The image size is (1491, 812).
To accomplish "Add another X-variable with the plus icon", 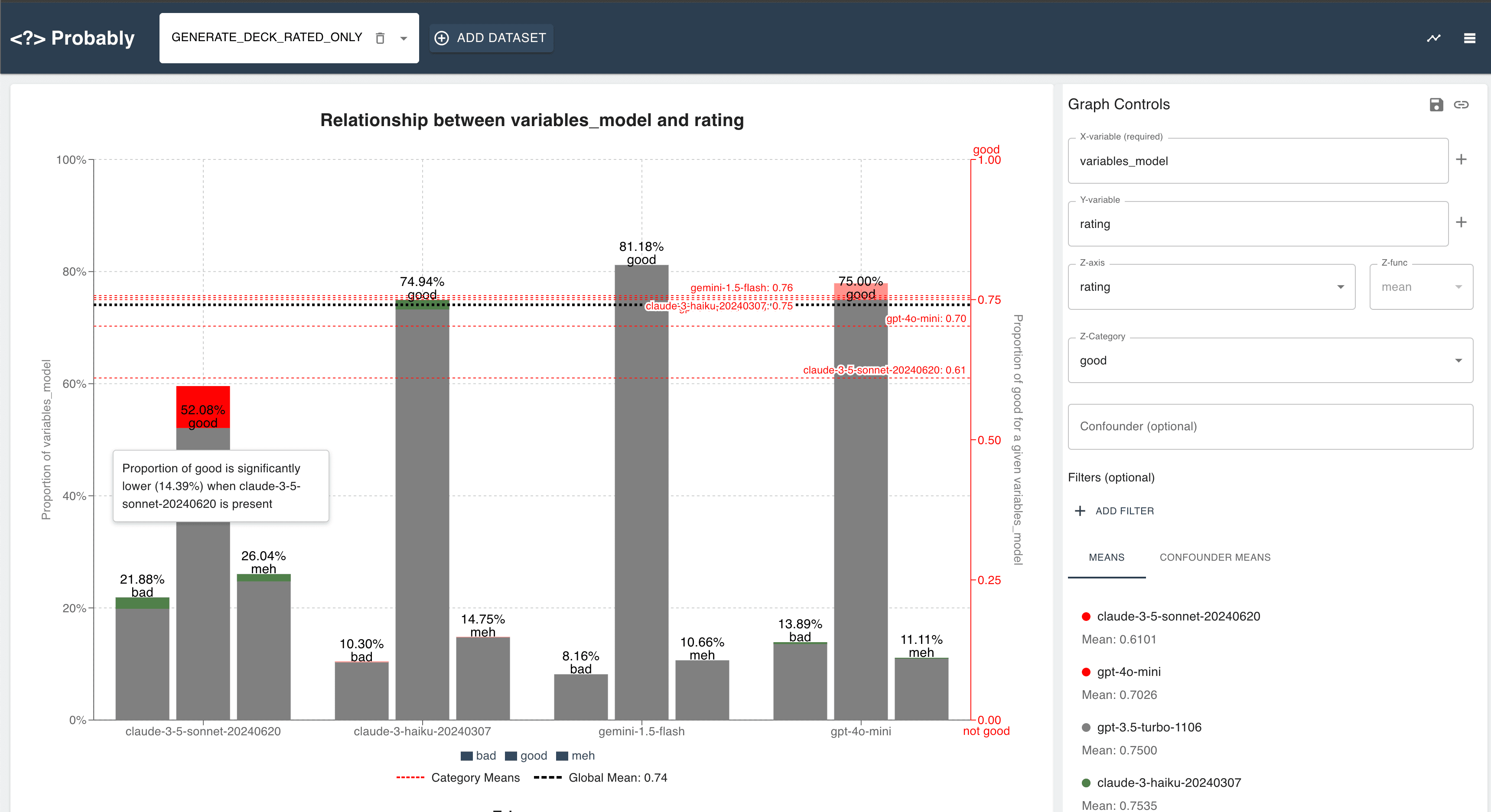I will [1461, 160].
